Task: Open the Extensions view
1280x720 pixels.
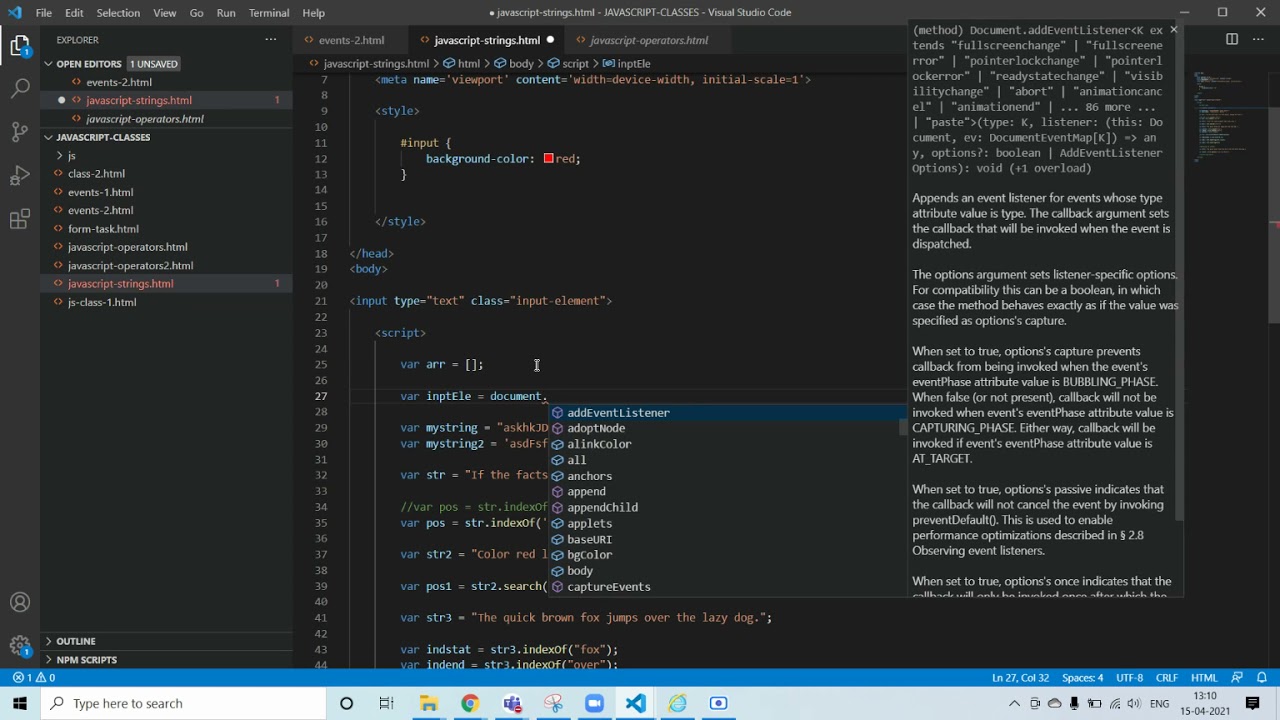Action: (x=20, y=220)
